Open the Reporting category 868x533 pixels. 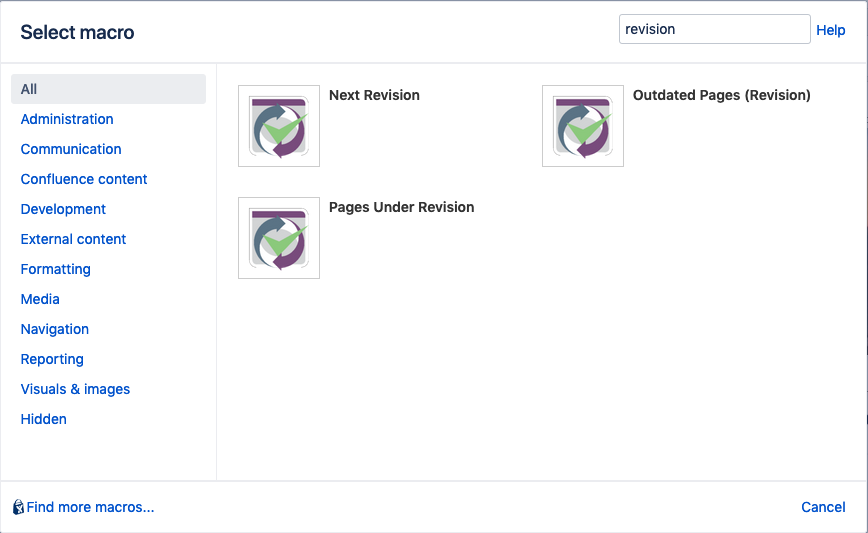pos(52,359)
